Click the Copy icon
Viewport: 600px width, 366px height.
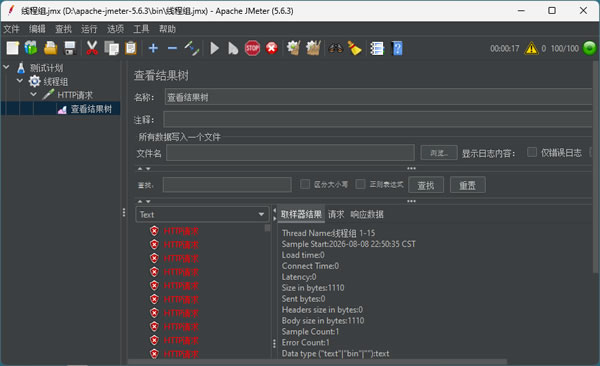click(111, 48)
